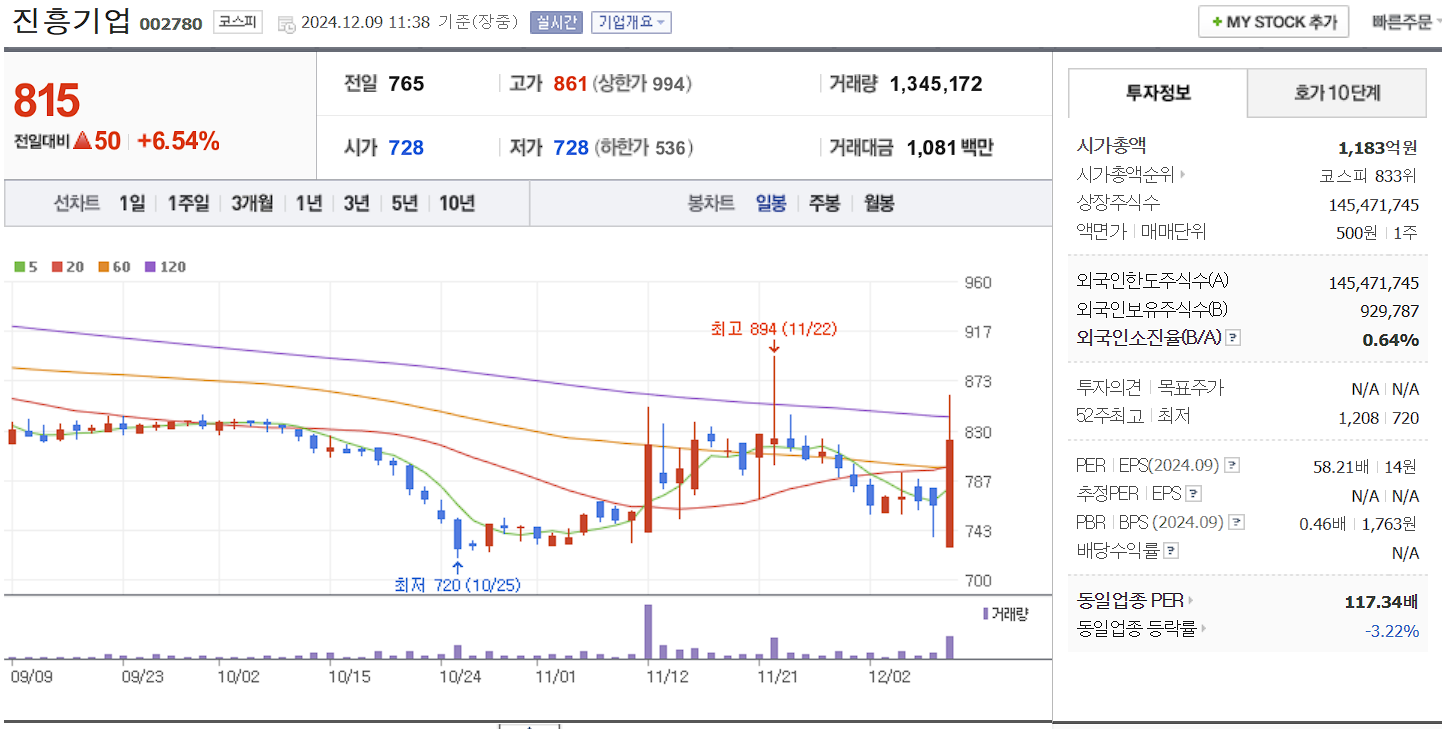Click the 코스피 market badge next to 진흥기업
Screen dimensions: 1442x729
pyautogui.click(x=236, y=22)
